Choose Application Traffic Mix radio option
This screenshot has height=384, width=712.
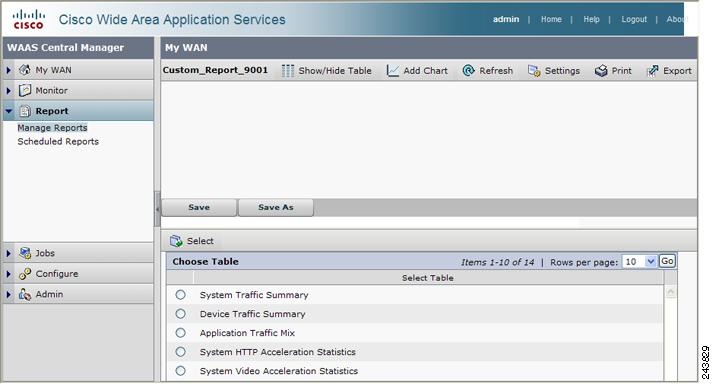click(x=181, y=333)
